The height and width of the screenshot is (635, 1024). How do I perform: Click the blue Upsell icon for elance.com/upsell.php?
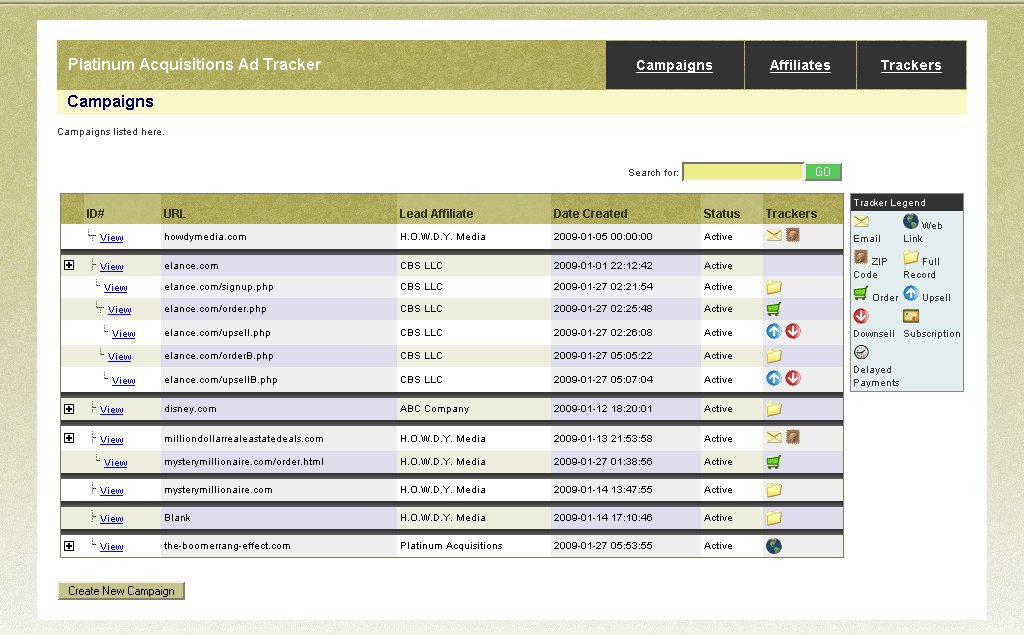point(774,332)
